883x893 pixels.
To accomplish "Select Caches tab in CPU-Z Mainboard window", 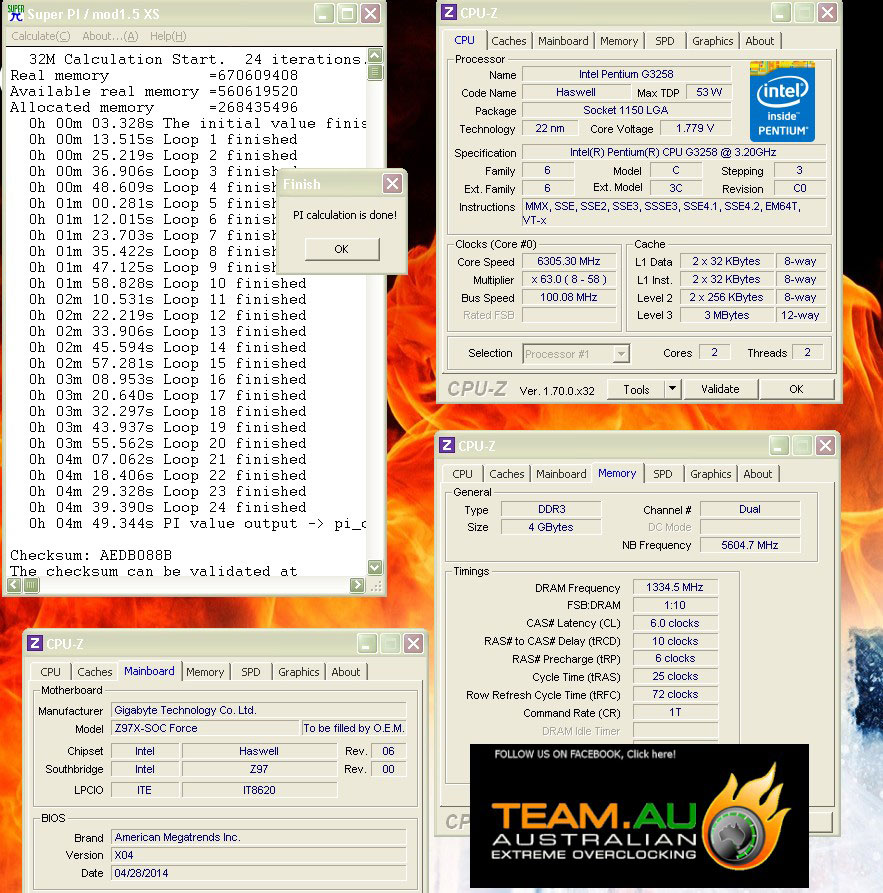I will click(95, 672).
